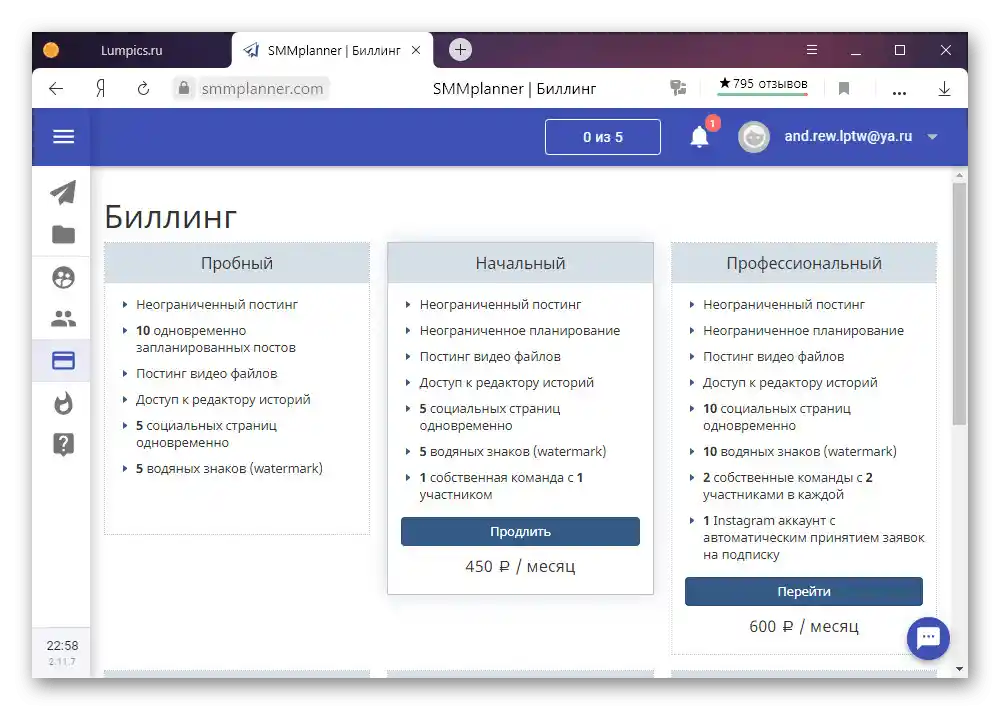The image size is (1000, 710).
Task: Click '10 одновременно запланированных постов' in Пробный
Action: [216, 339]
